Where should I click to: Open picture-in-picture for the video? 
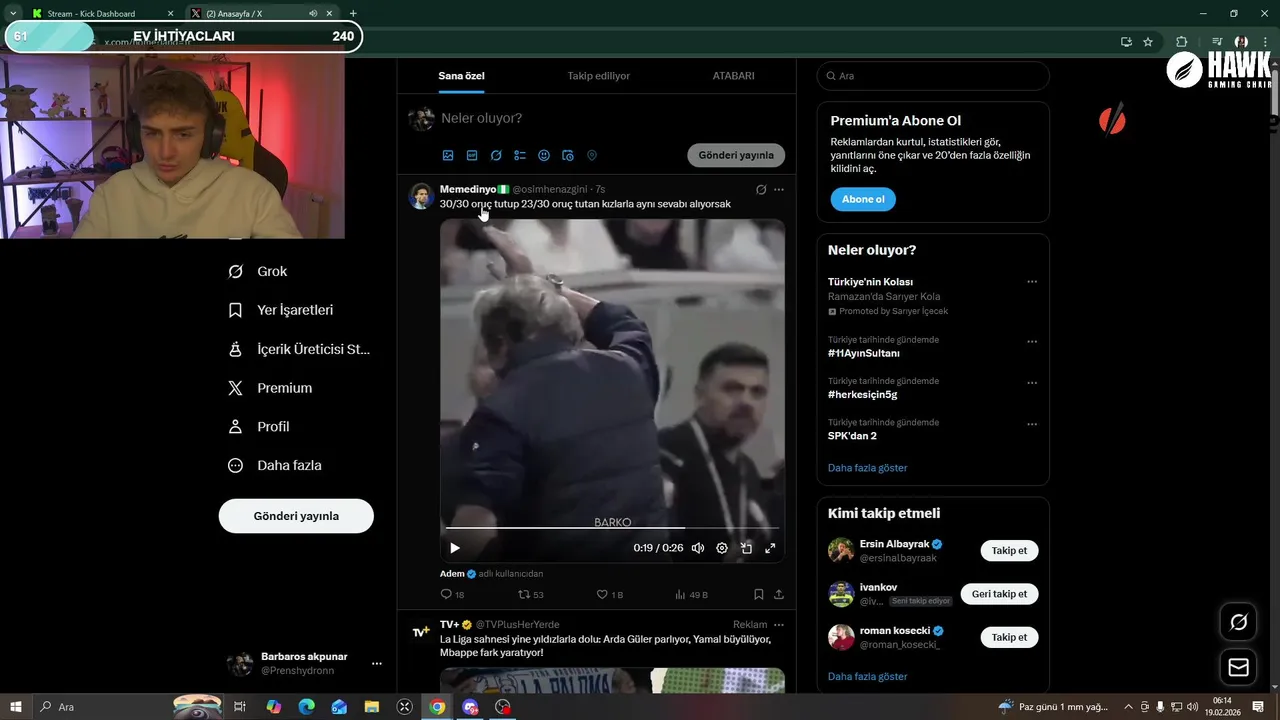pyautogui.click(x=746, y=548)
